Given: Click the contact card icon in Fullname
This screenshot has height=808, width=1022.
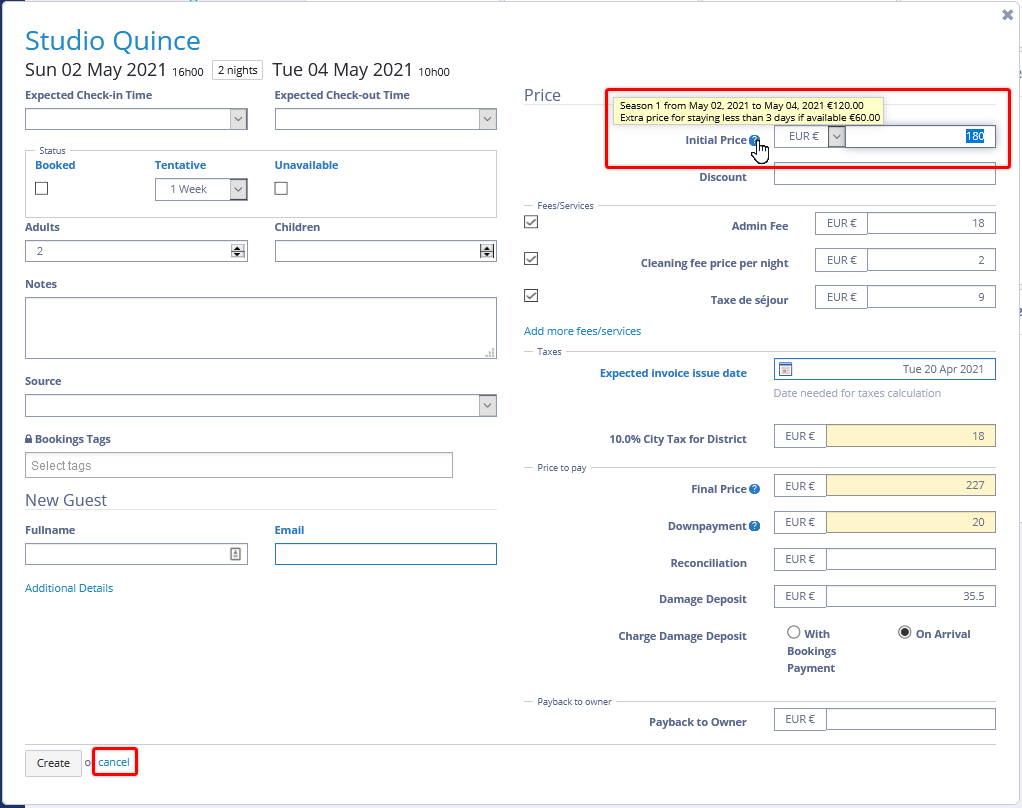Looking at the screenshot, I should click(x=236, y=554).
